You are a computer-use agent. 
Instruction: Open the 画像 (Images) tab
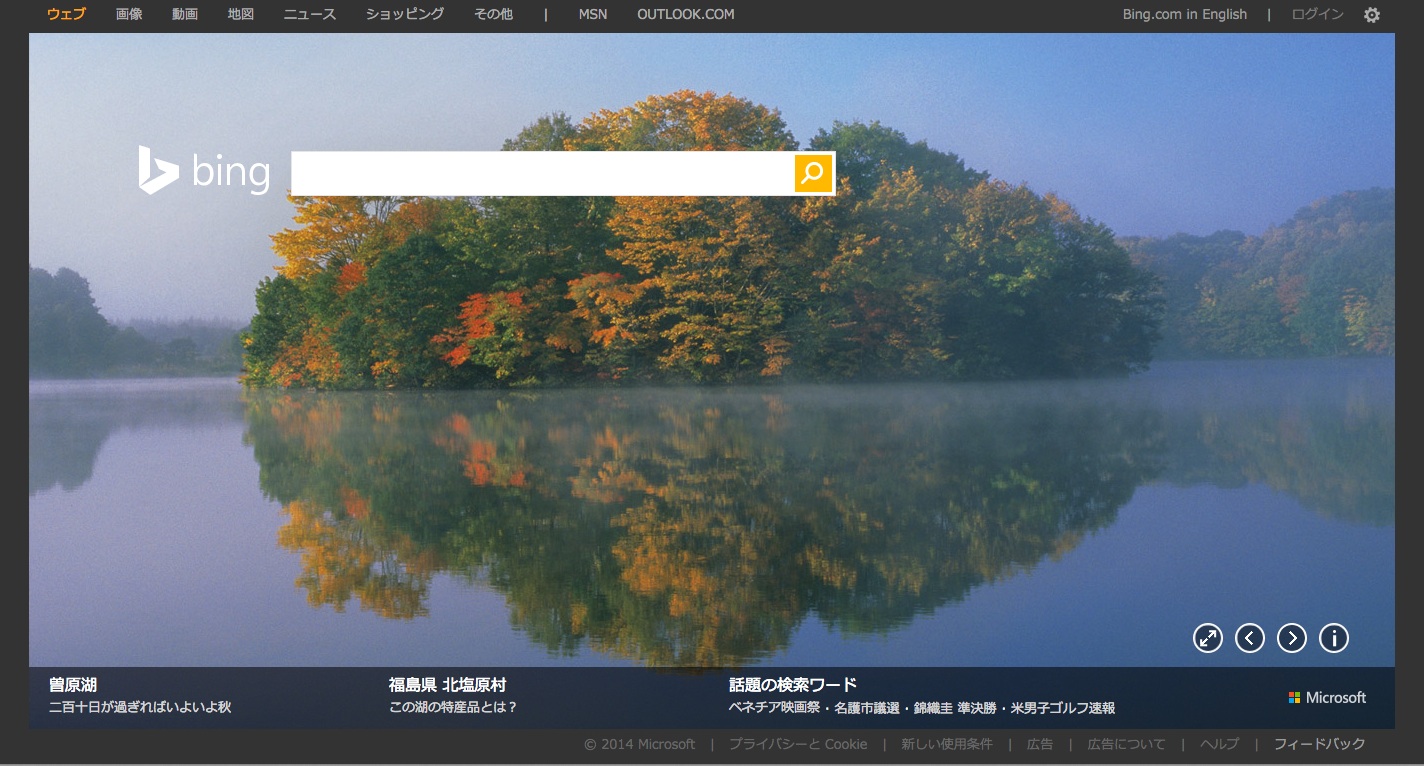129,14
